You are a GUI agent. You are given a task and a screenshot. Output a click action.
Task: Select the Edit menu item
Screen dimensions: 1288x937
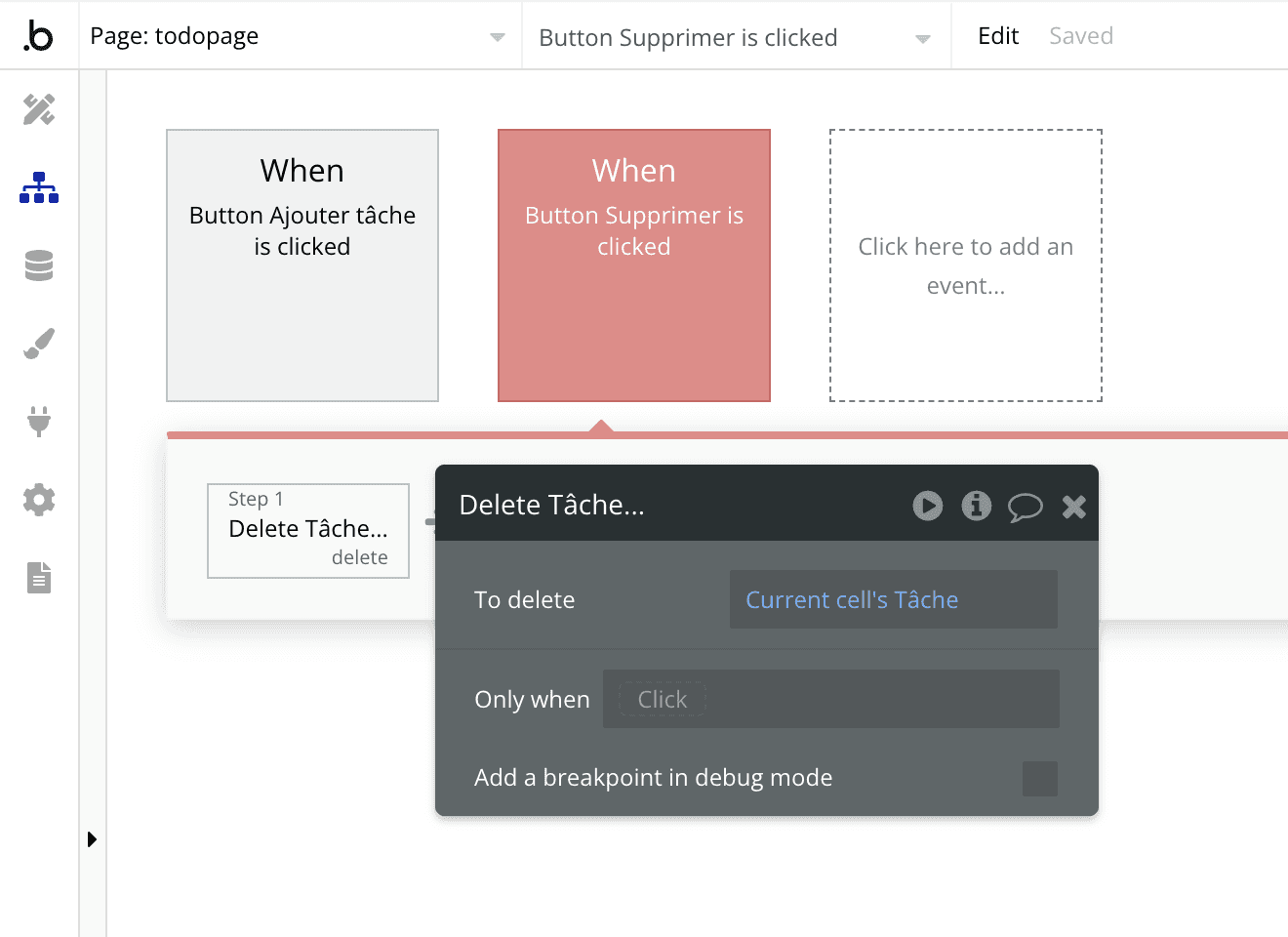click(x=997, y=35)
